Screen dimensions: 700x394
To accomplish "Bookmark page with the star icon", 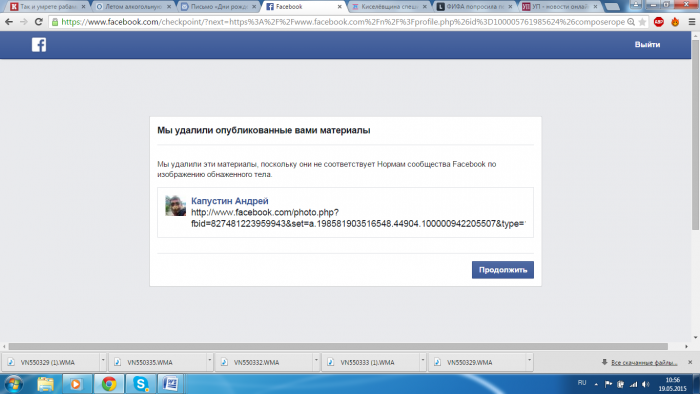I will (x=642, y=22).
